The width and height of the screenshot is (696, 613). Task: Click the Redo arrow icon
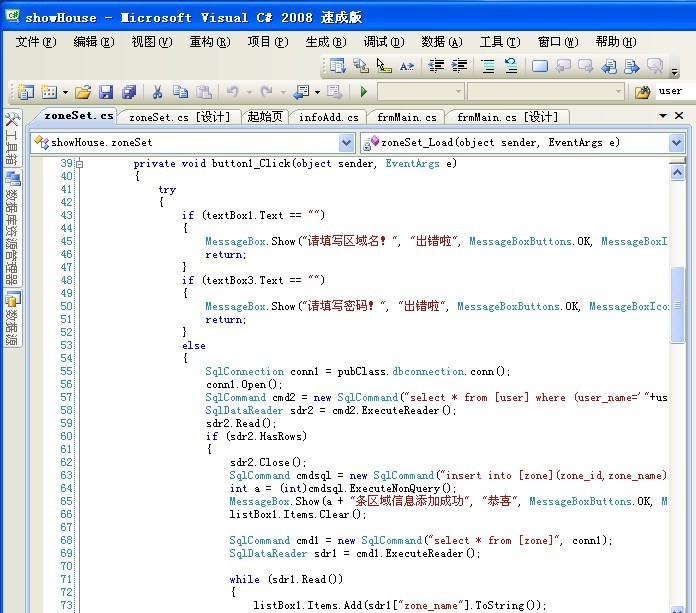(266, 92)
